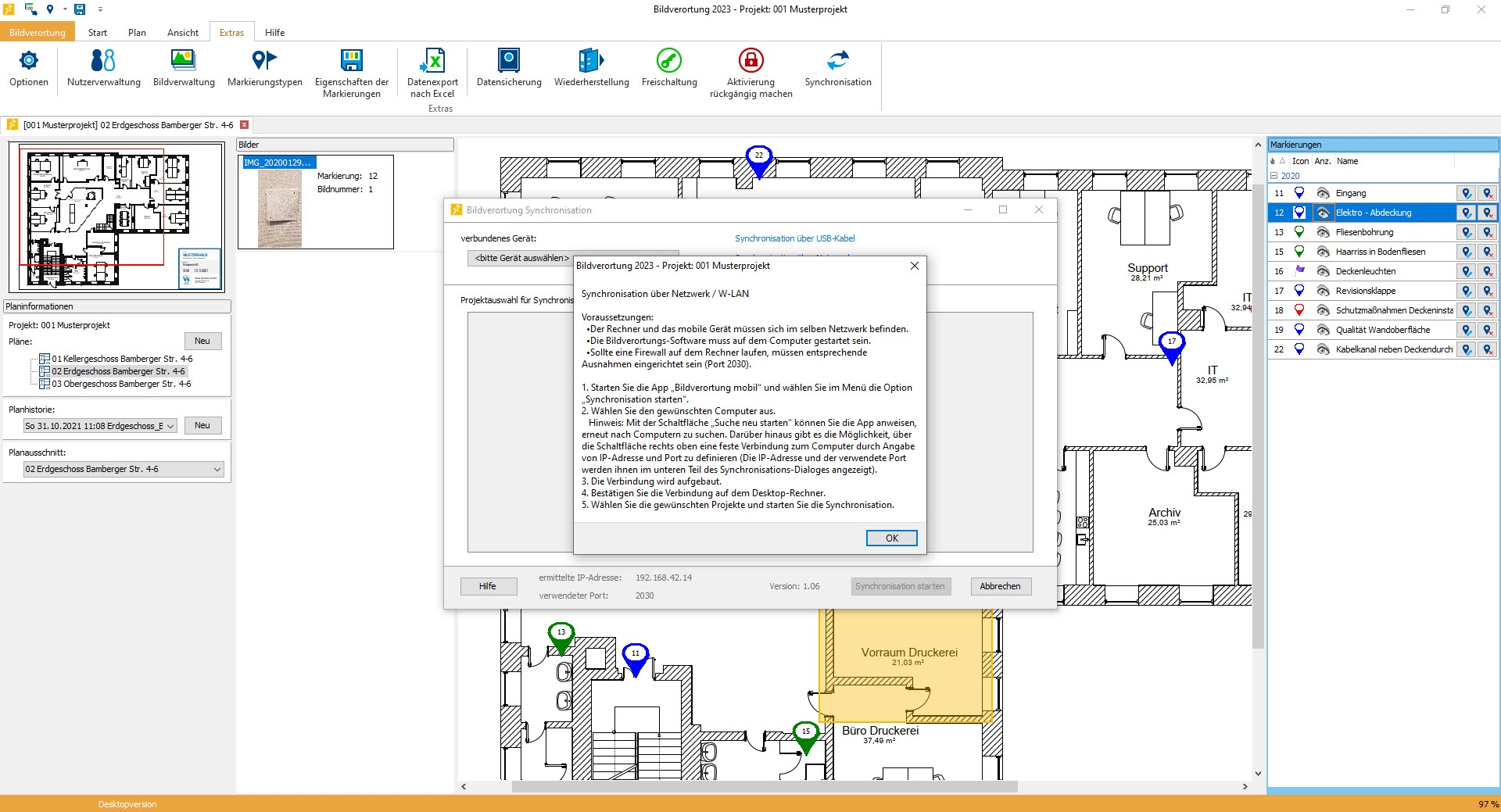Click the plan's horizontal scrollbar thumb
This screenshot has height=812, width=1501.
[x=765, y=786]
